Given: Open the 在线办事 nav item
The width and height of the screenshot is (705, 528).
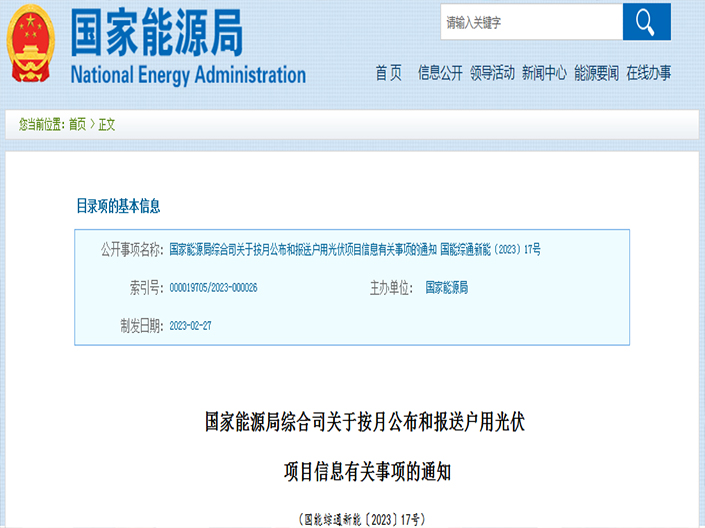Looking at the screenshot, I should 649,73.
